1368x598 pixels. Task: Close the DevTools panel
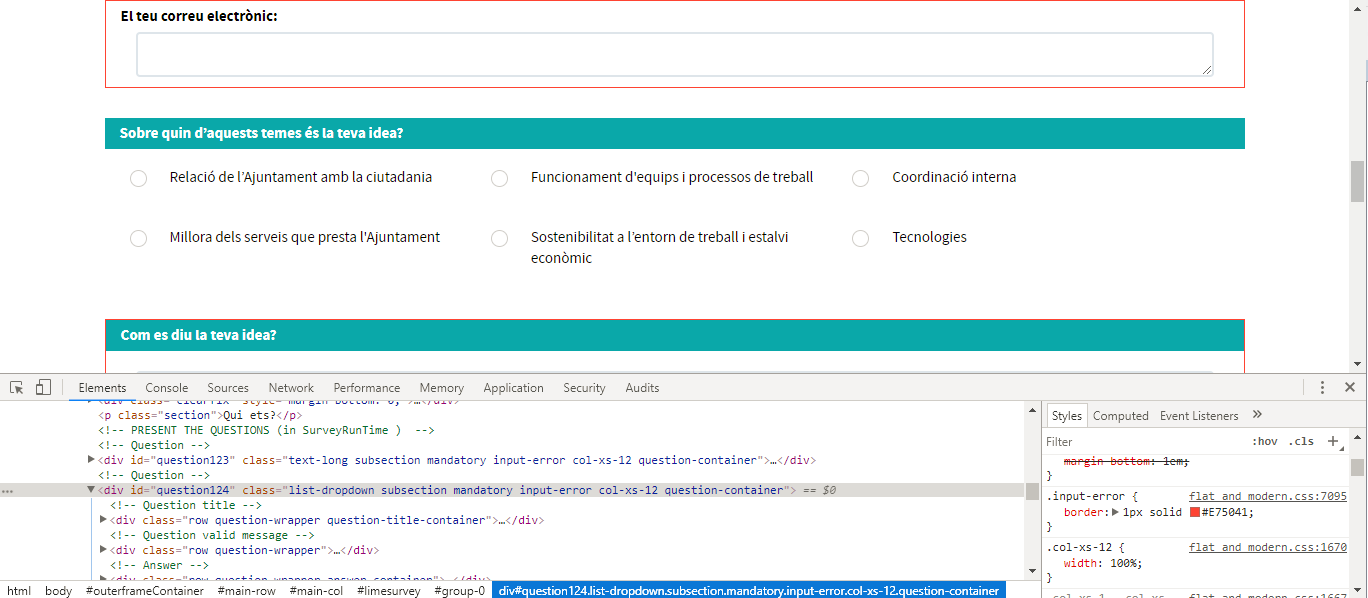point(1349,388)
